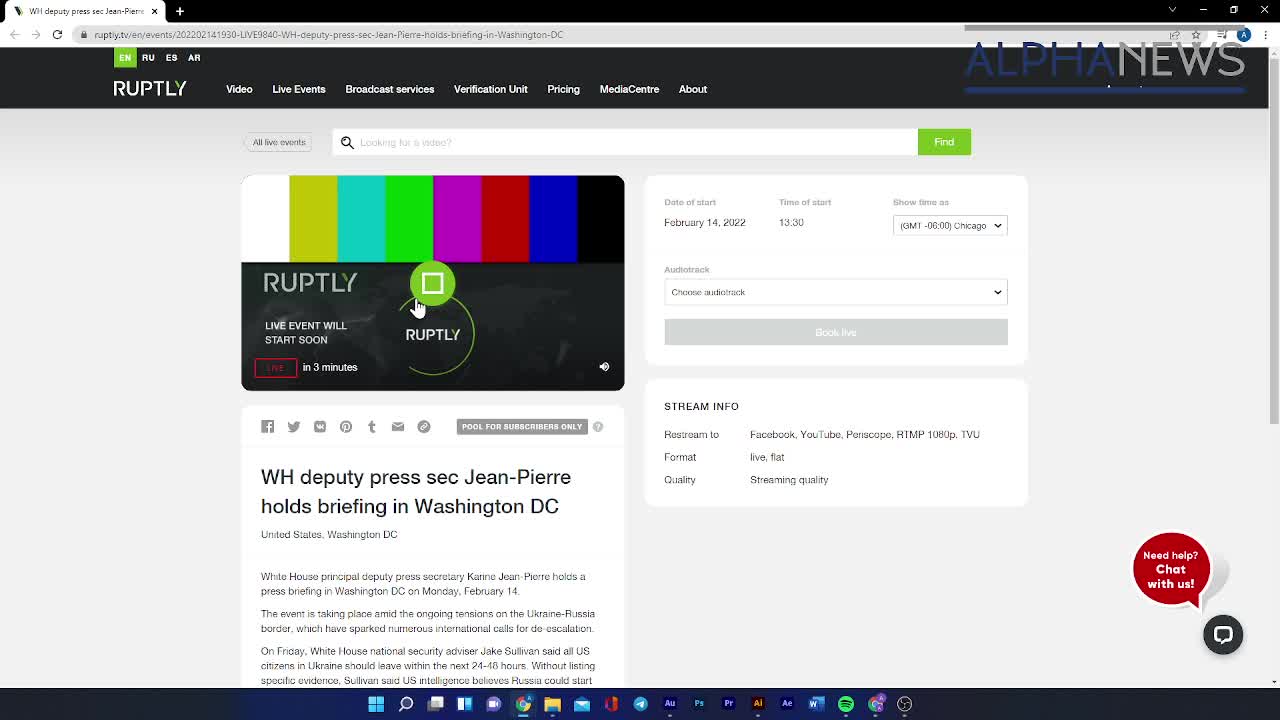The height and width of the screenshot is (720, 1280).
Task: Open the Live Events menu
Action: (x=299, y=89)
